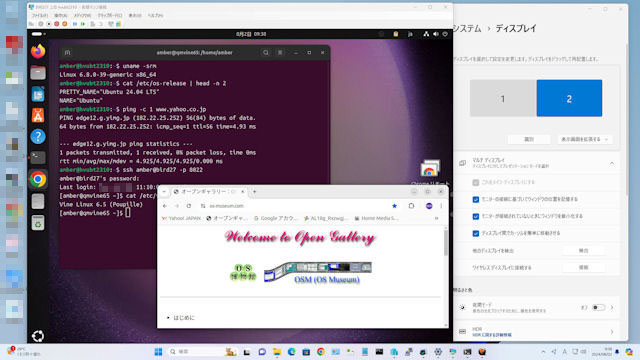Image resolution: width=640 pixels, height=360 pixels.
Task: Click the Hyper-V toolbar red shutdown icon
Action: pyautogui.click(x=57, y=24)
